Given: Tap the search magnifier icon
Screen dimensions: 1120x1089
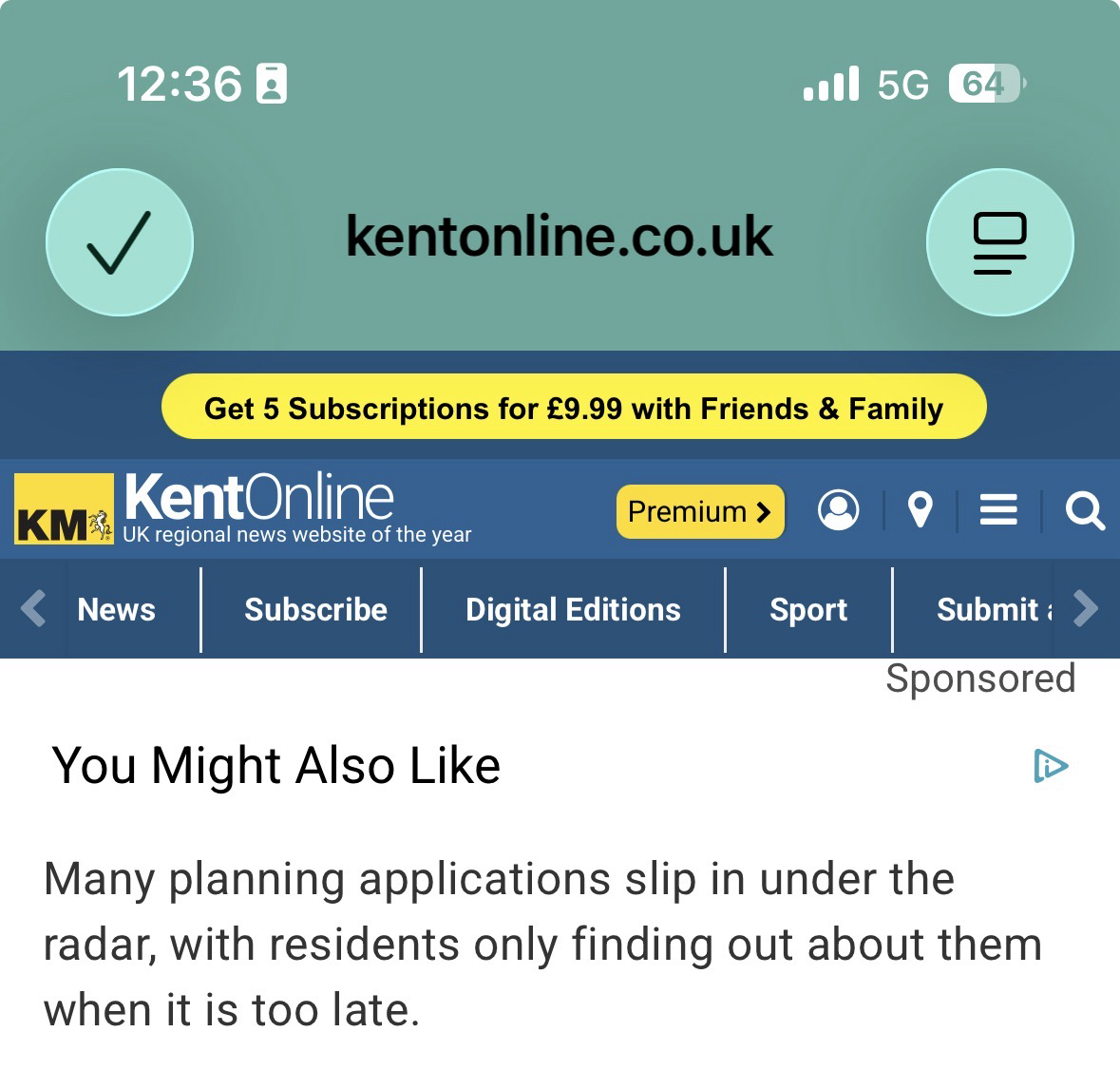Looking at the screenshot, I should [x=1085, y=510].
